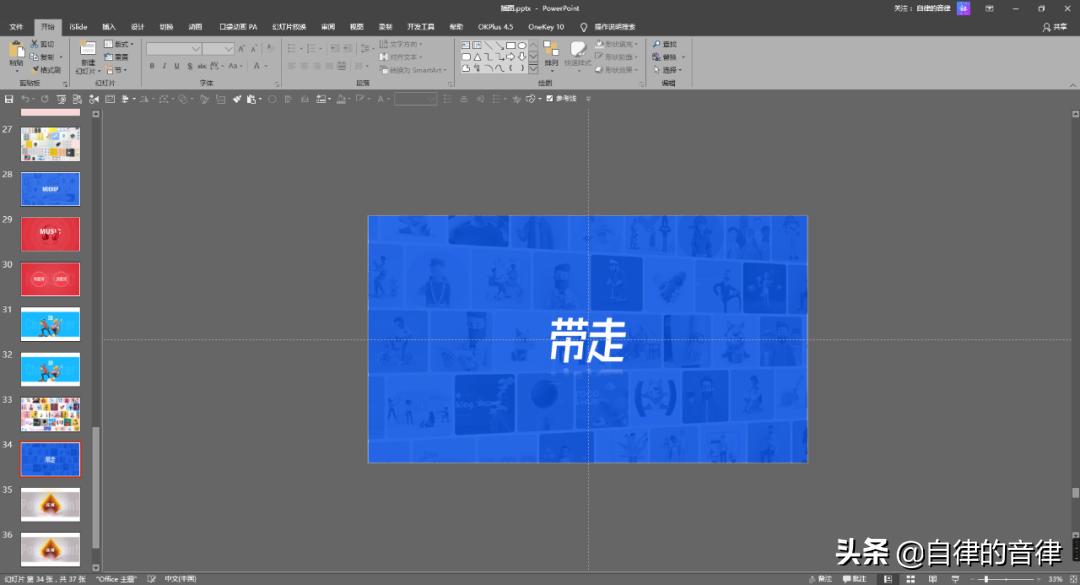1080x585 pixels.
Task: Uncheck the 参考线 guides checkbox
Action: point(549,99)
